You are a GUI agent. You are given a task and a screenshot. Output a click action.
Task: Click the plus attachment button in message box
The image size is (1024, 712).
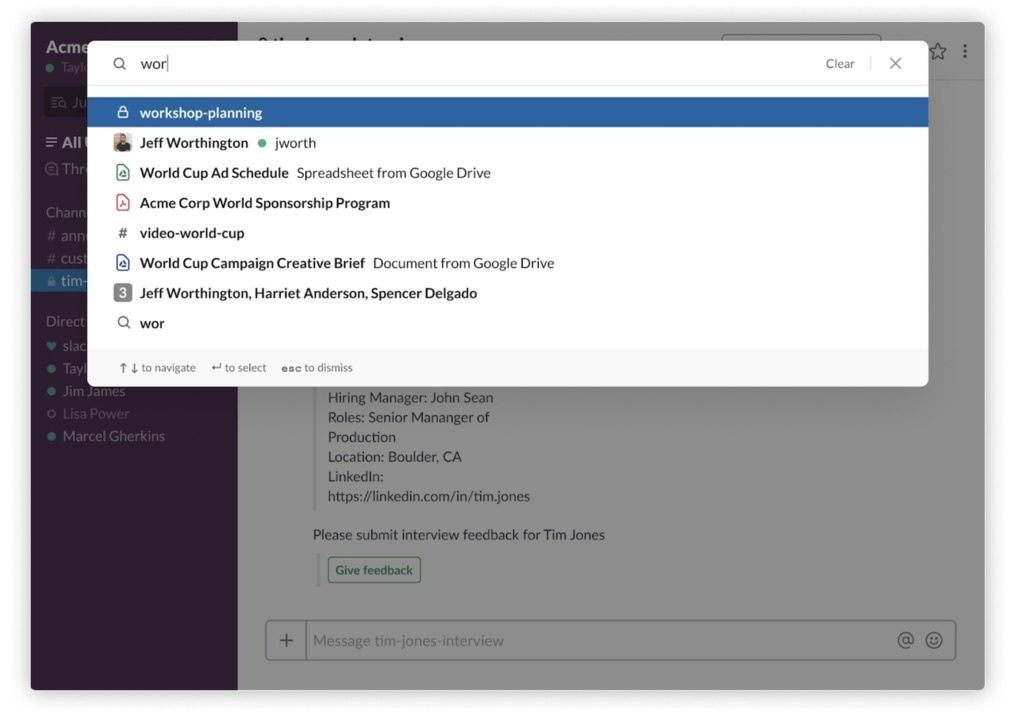(x=287, y=640)
